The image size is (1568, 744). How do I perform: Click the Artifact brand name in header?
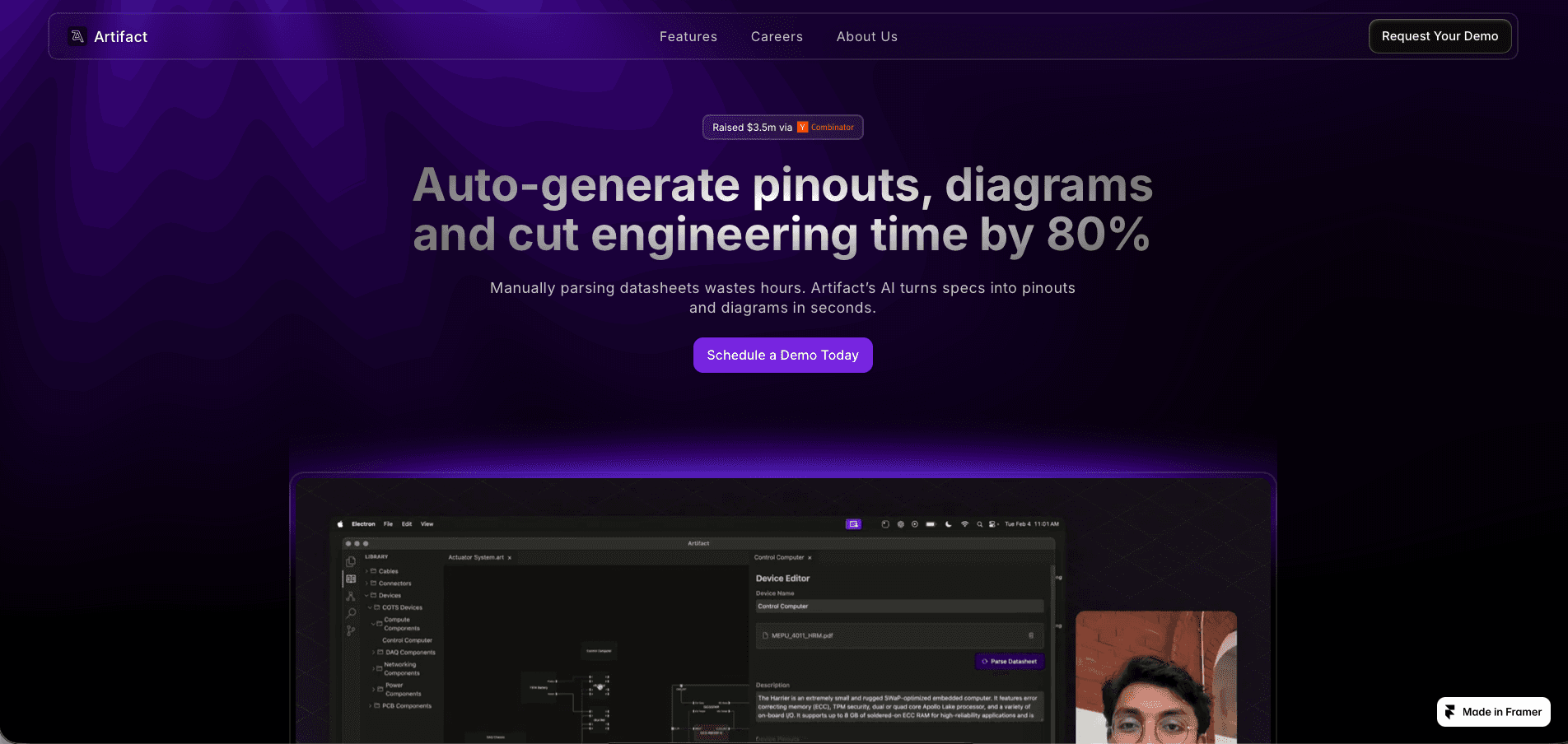pyautogui.click(x=121, y=36)
